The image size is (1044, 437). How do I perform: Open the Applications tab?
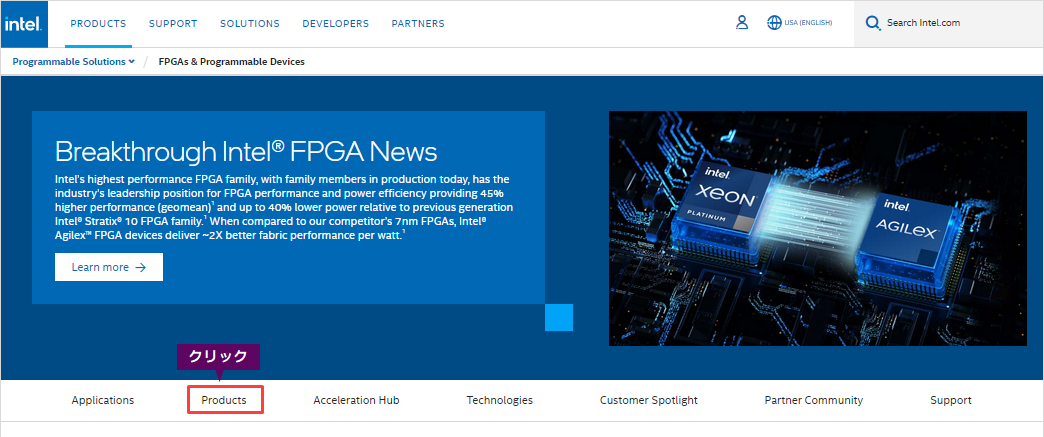point(103,400)
